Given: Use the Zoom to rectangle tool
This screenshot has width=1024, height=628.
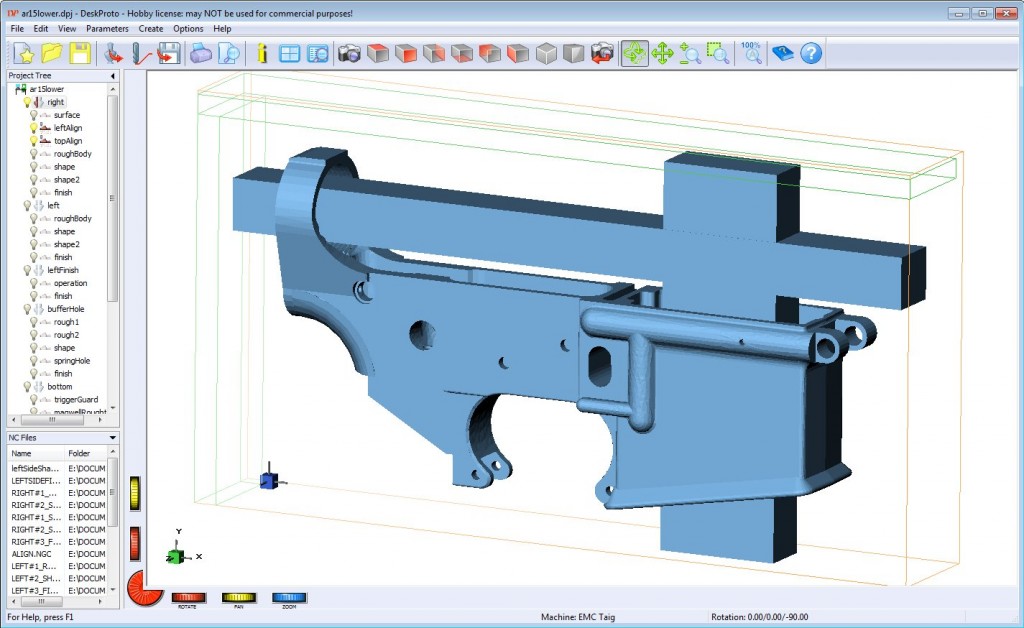Looking at the screenshot, I should point(716,53).
